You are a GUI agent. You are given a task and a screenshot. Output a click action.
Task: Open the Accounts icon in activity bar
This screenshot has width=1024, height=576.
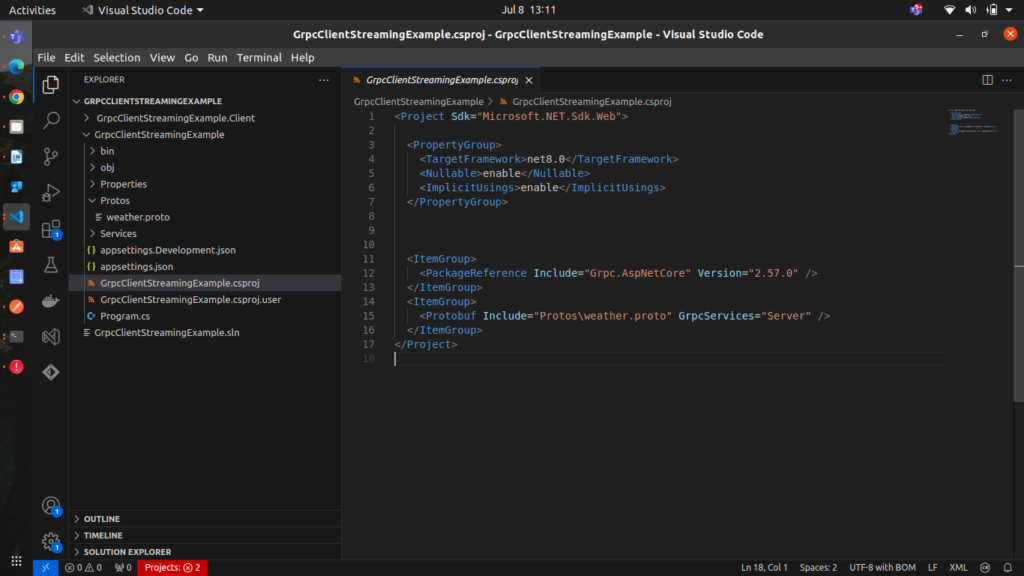[x=51, y=506]
